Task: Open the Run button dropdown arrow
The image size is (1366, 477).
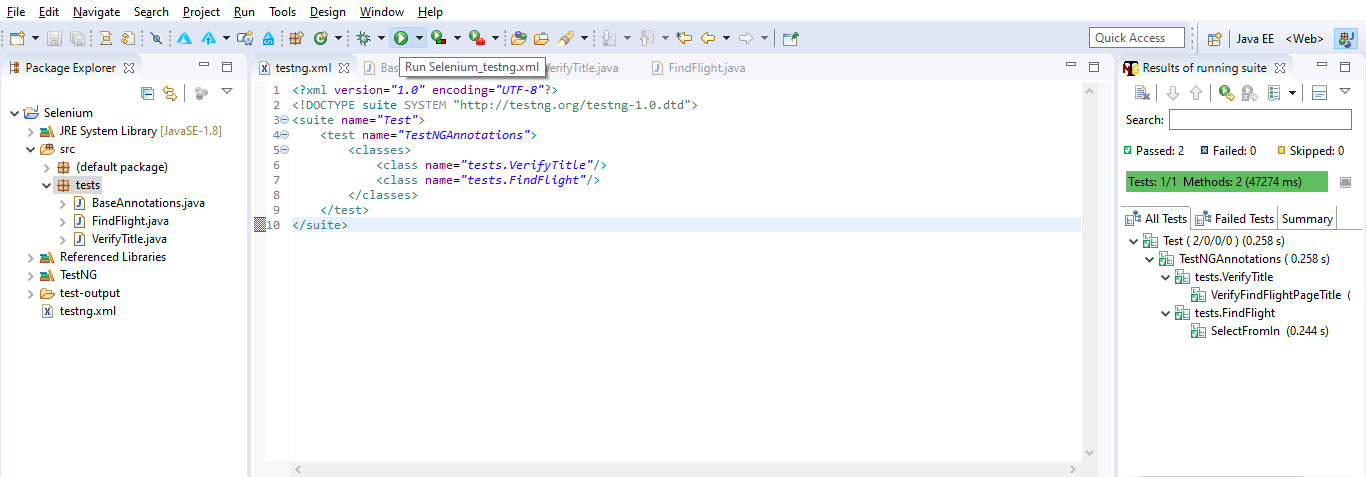Action: tap(419, 38)
